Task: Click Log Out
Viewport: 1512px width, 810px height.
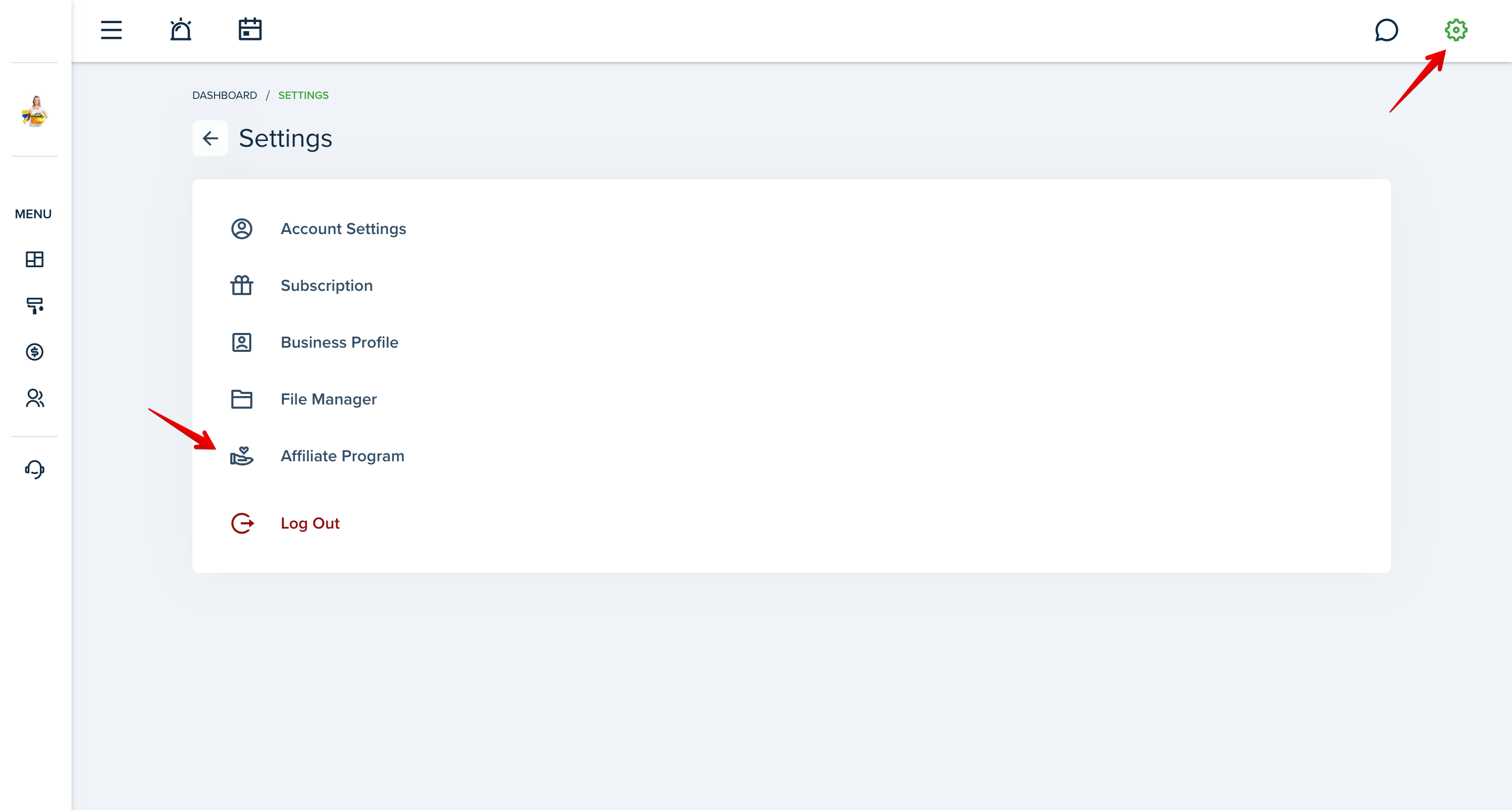Action: 310,523
